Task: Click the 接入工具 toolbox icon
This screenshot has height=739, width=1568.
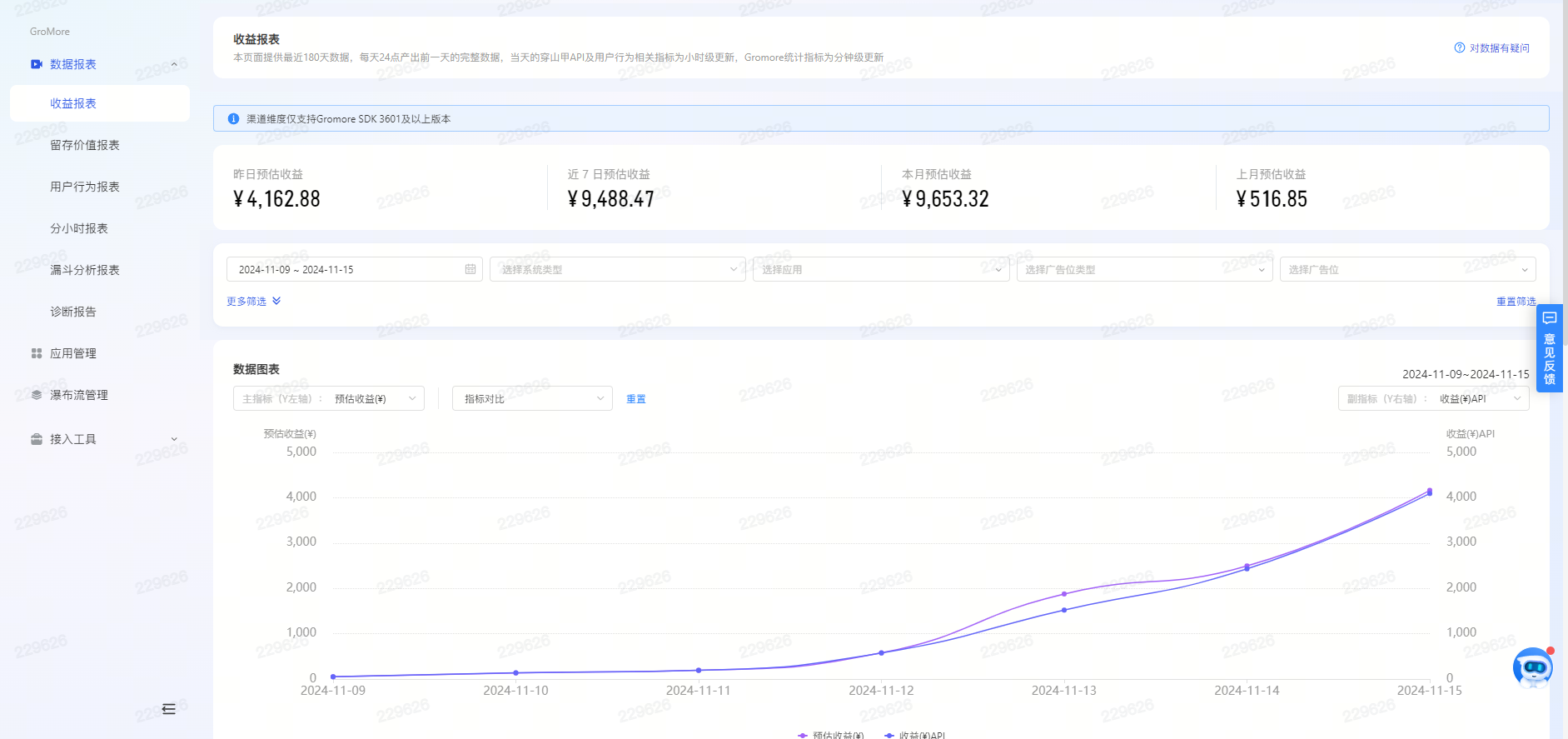Action: pyautogui.click(x=37, y=439)
